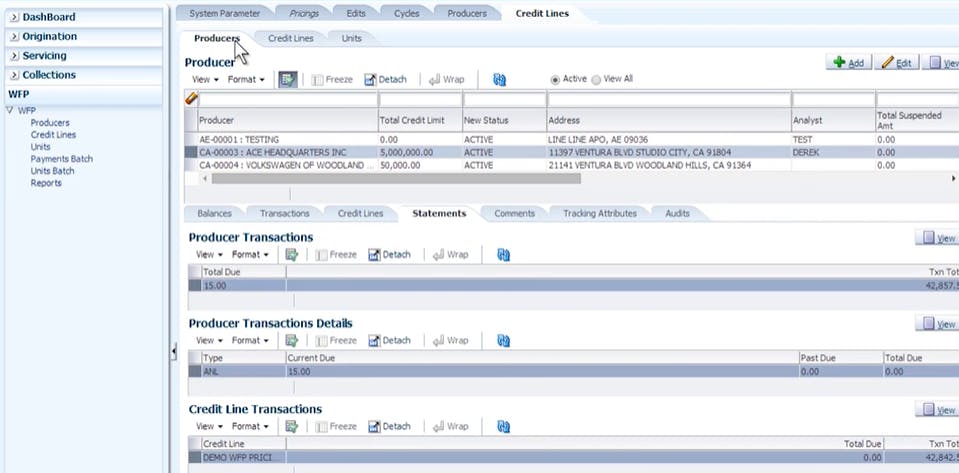Click the Edit pencil button
Image resolution: width=959 pixels, height=473 pixels.
click(895, 62)
